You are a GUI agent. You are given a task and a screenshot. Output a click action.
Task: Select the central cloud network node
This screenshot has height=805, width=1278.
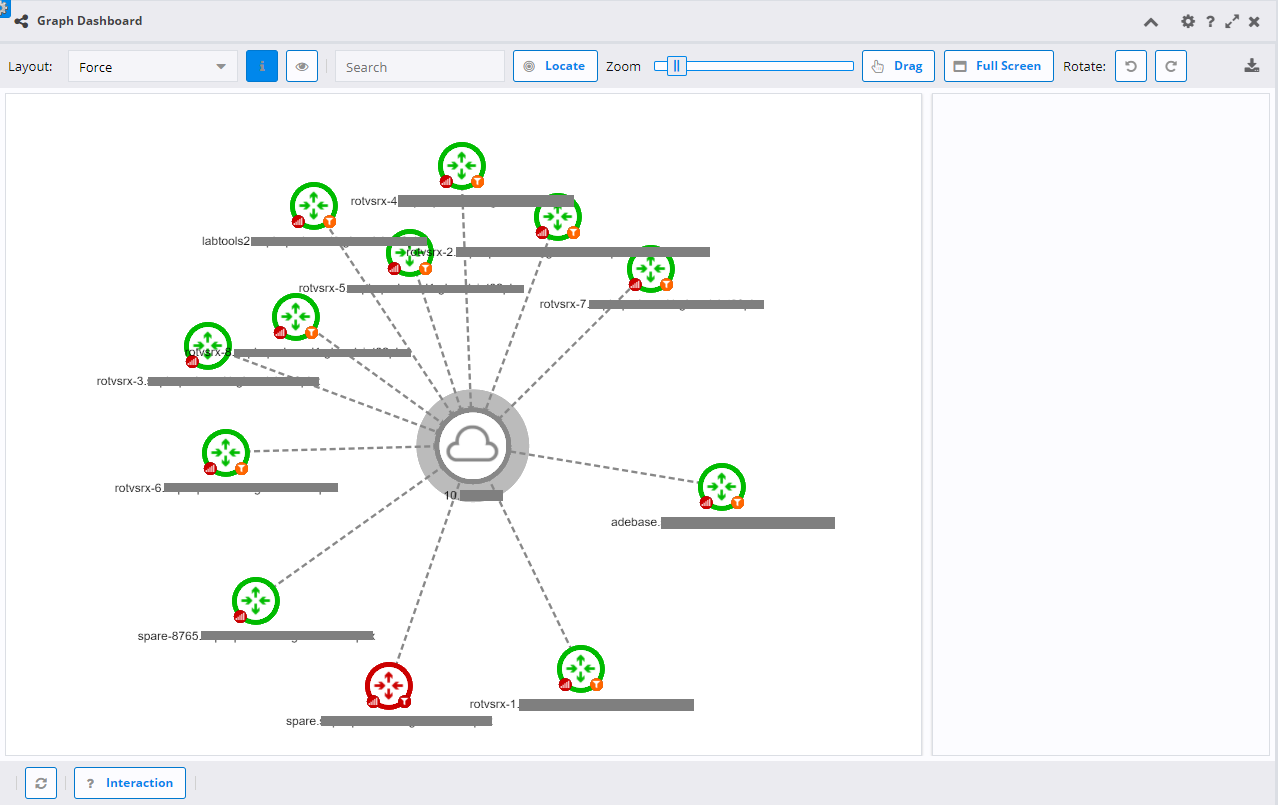coord(473,445)
